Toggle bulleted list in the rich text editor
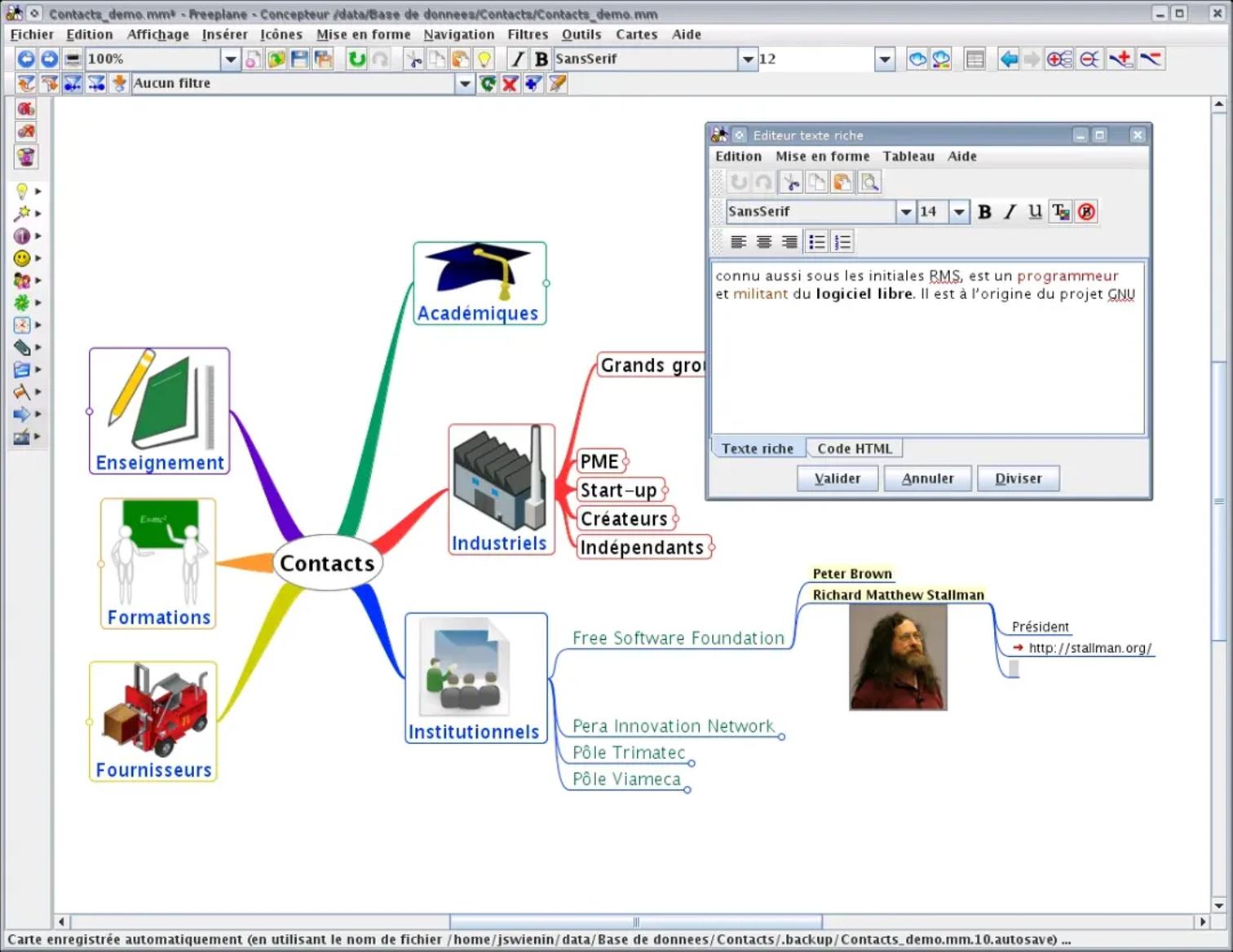The width and height of the screenshot is (1233, 952). tap(816, 241)
